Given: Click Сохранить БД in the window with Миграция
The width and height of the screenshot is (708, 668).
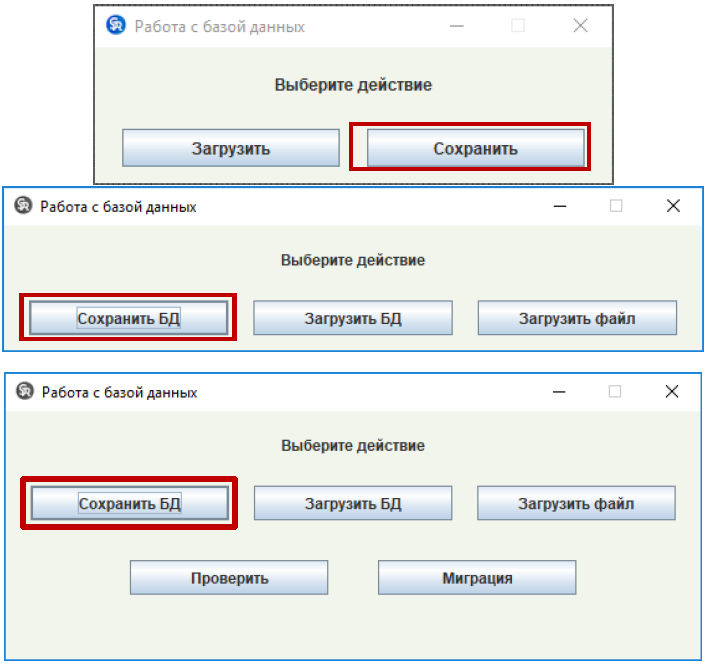Looking at the screenshot, I should click(x=129, y=503).
